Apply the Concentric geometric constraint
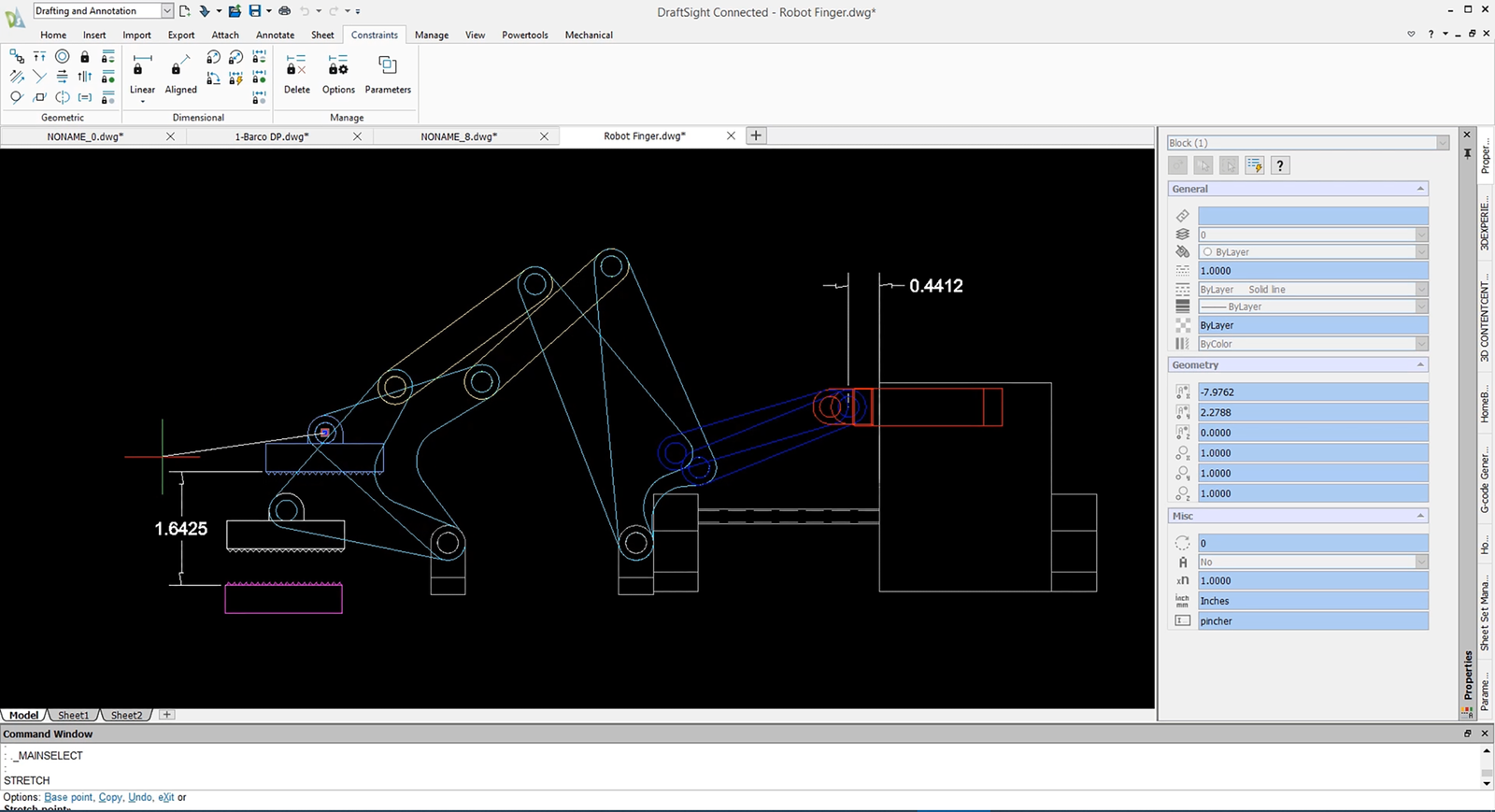This screenshot has height=812, width=1495. (62, 57)
